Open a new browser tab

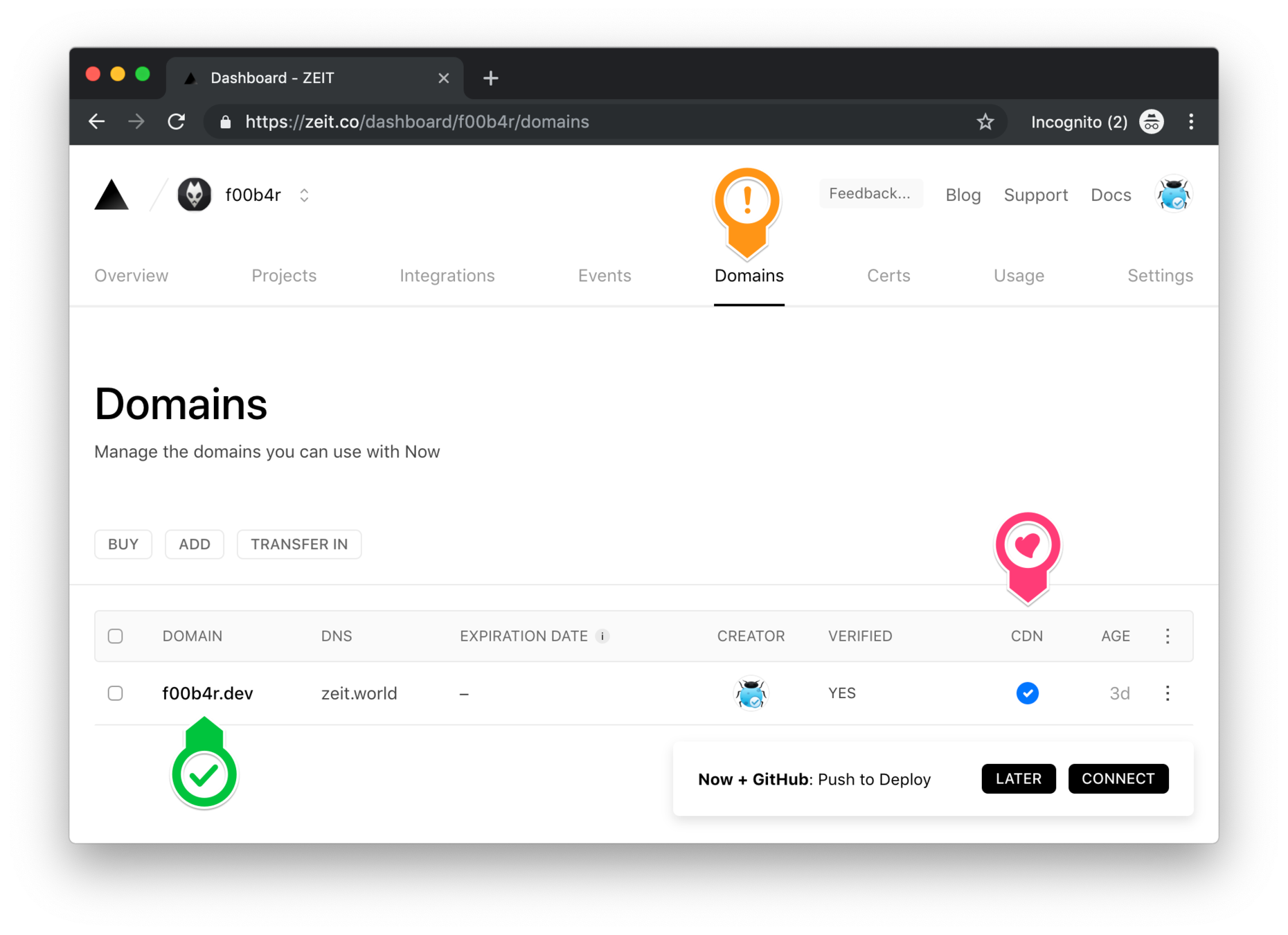(x=491, y=78)
